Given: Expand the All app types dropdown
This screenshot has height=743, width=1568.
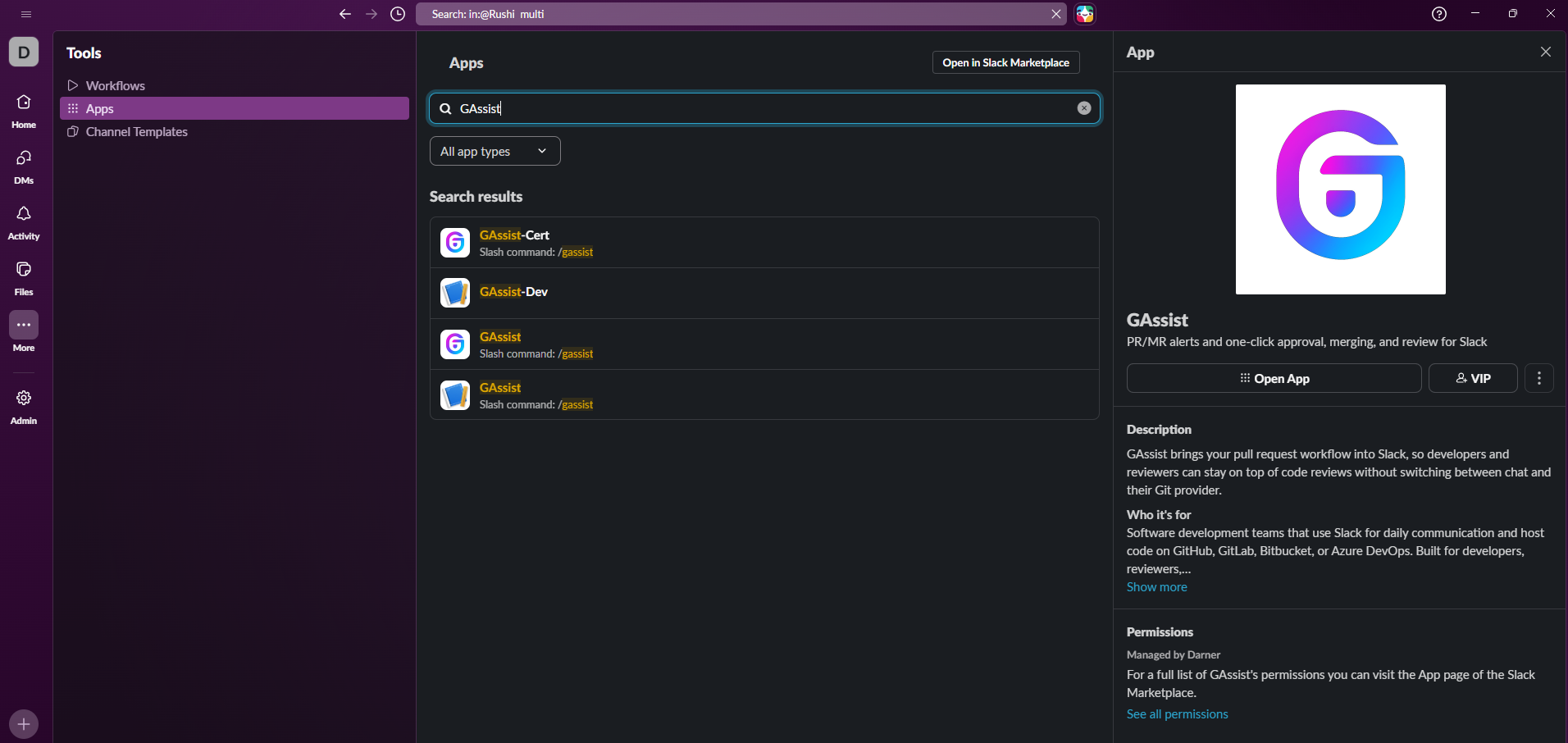Looking at the screenshot, I should 495,151.
